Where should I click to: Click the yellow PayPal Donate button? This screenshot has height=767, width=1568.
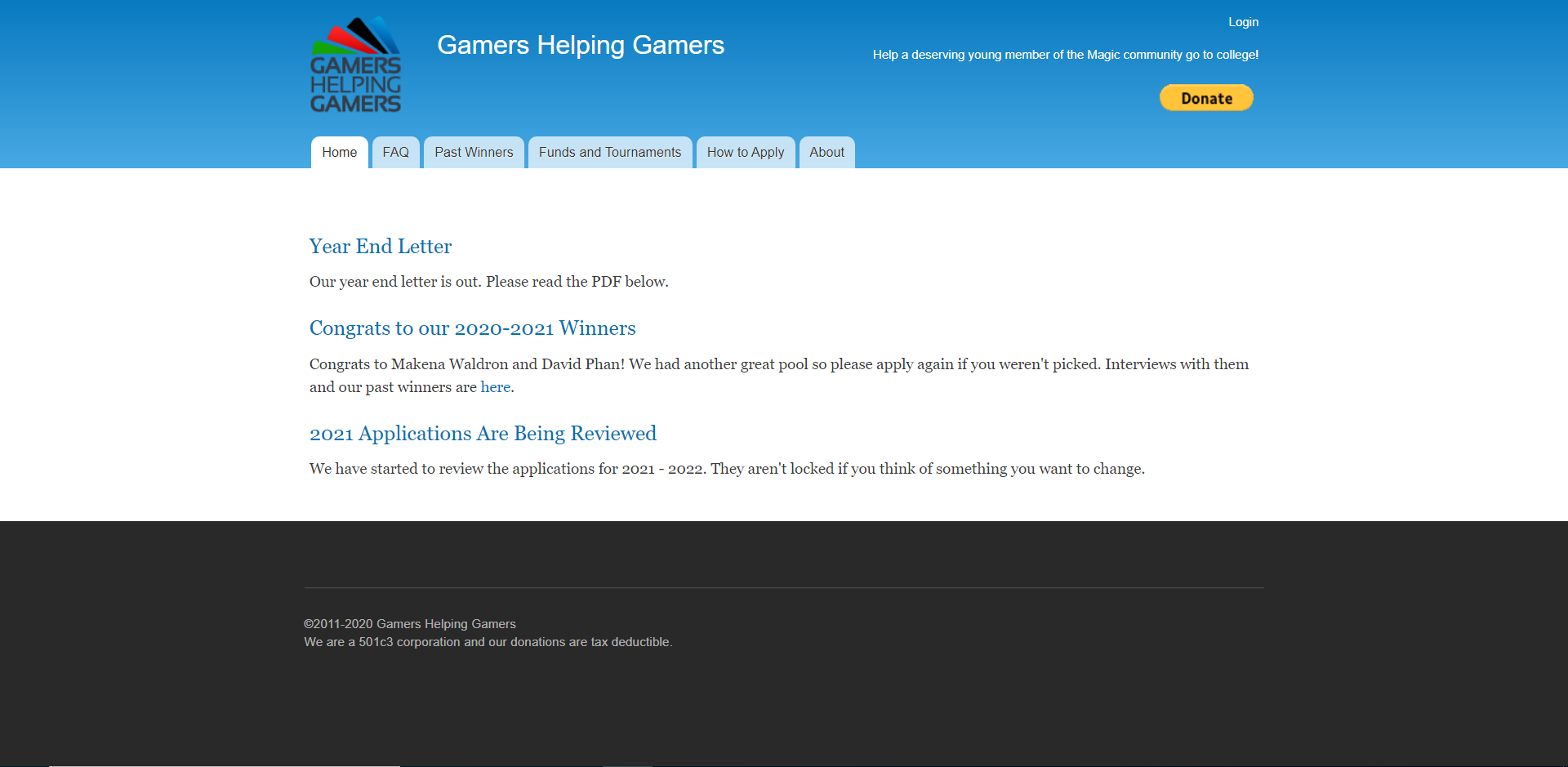(x=1205, y=97)
